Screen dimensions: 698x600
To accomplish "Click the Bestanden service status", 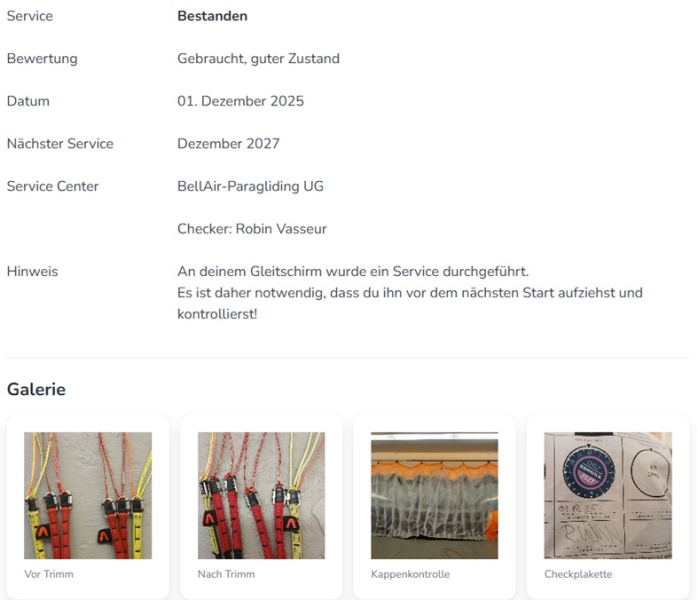I will tap(212, 16).
